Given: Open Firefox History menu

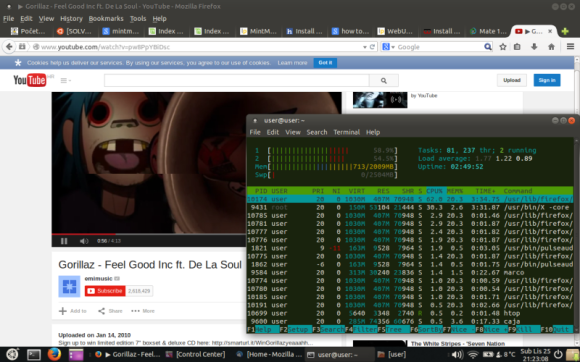Looking at the screenshot, I should 71,18.
